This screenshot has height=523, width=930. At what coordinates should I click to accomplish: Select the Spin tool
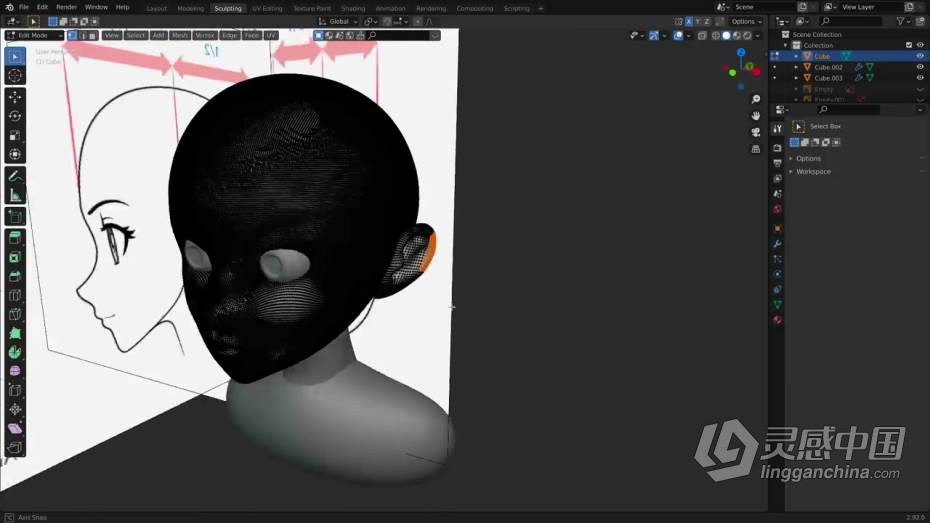(15, 352)
